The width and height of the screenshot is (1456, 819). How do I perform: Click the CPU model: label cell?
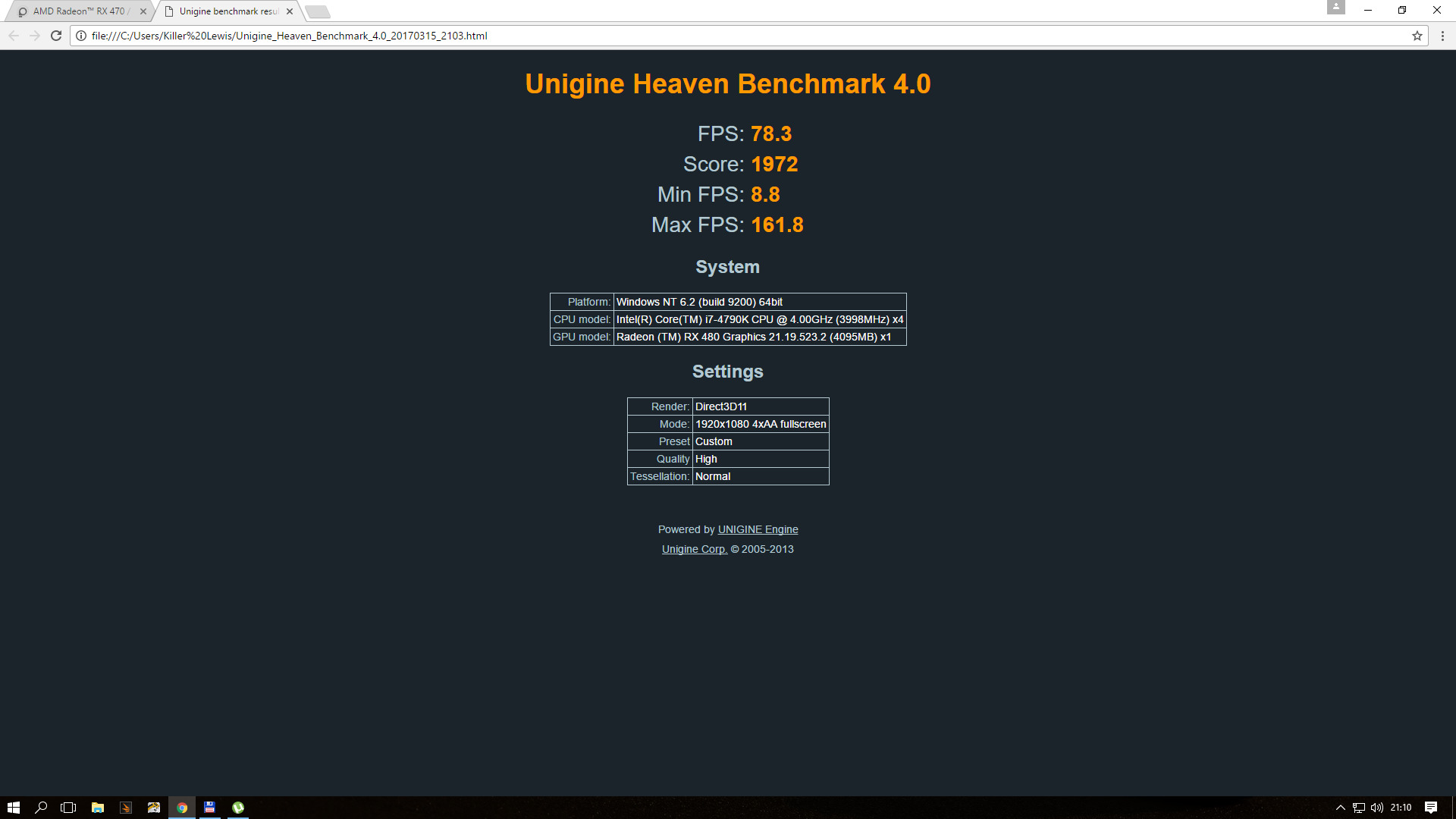582,319
